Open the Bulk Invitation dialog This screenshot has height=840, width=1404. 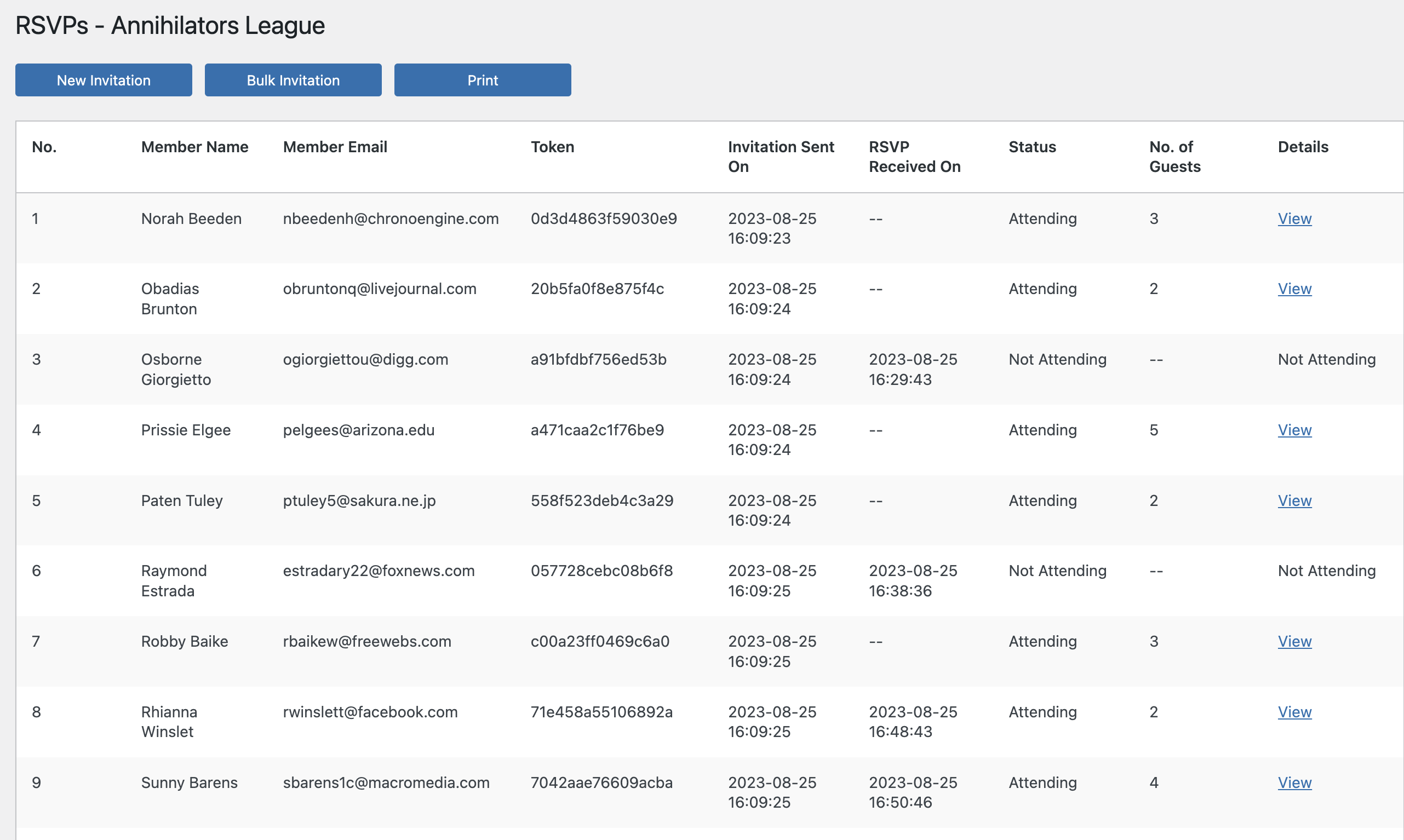[x=293, y=80]
